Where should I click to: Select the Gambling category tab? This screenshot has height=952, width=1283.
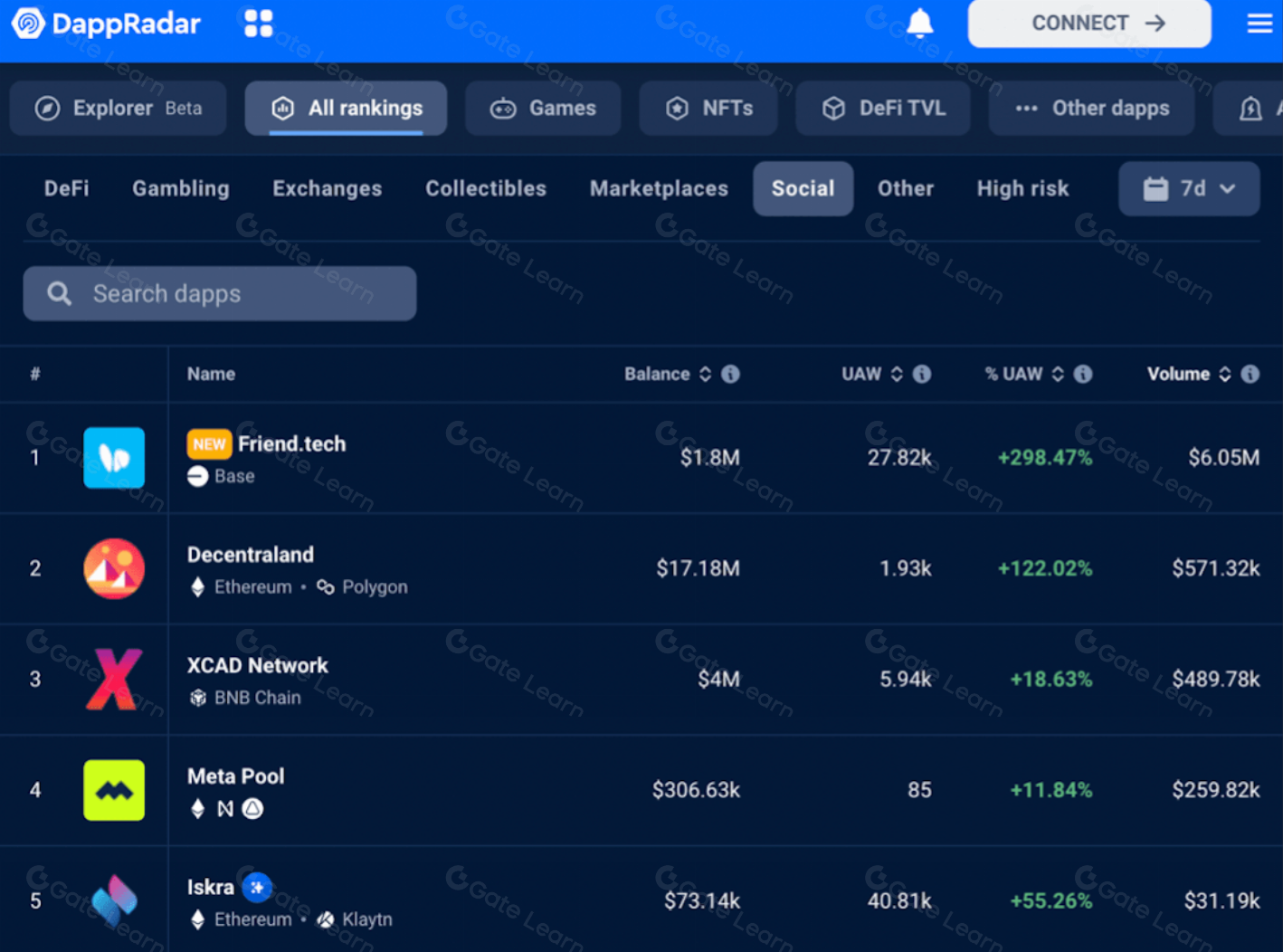tap(180, 188)
